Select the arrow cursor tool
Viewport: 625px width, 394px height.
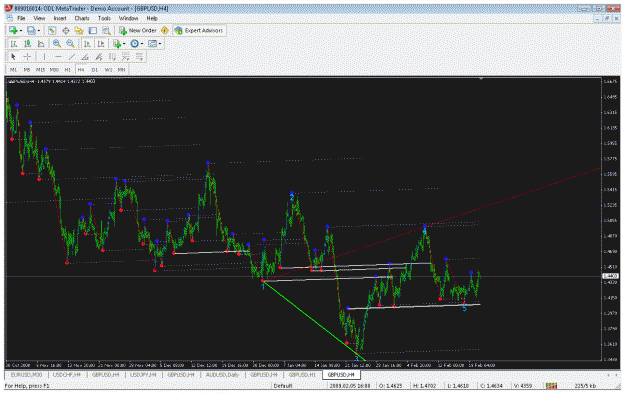coord(13,57)
